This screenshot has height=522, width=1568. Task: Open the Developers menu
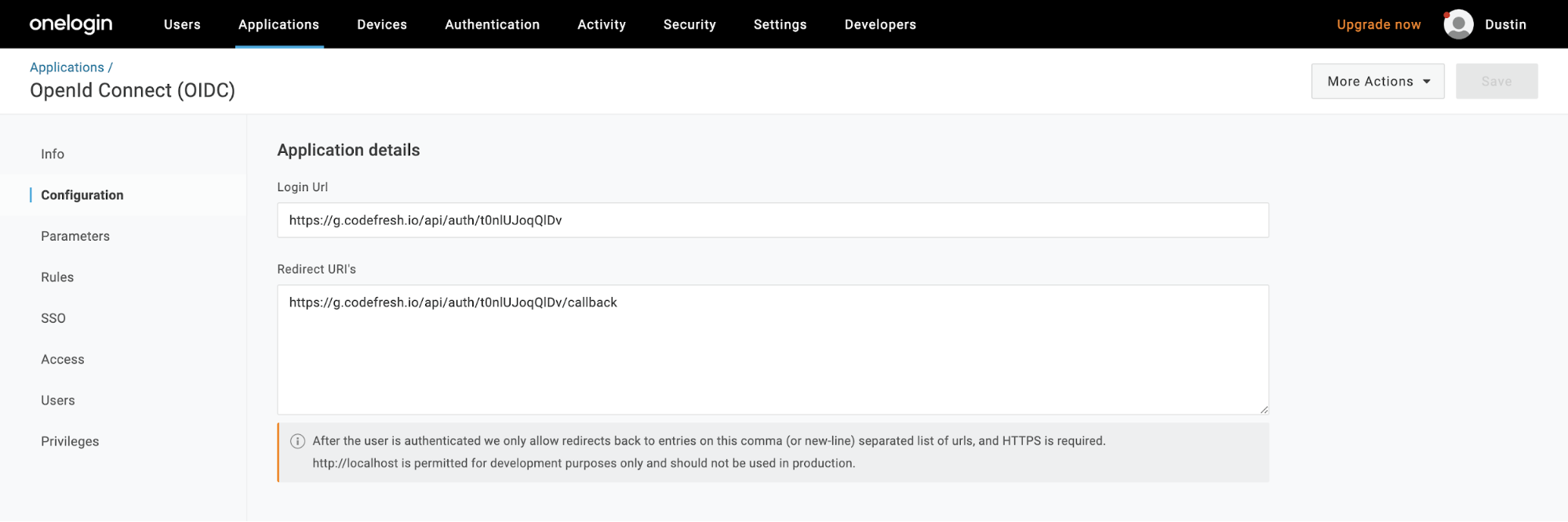pos(880,24)
